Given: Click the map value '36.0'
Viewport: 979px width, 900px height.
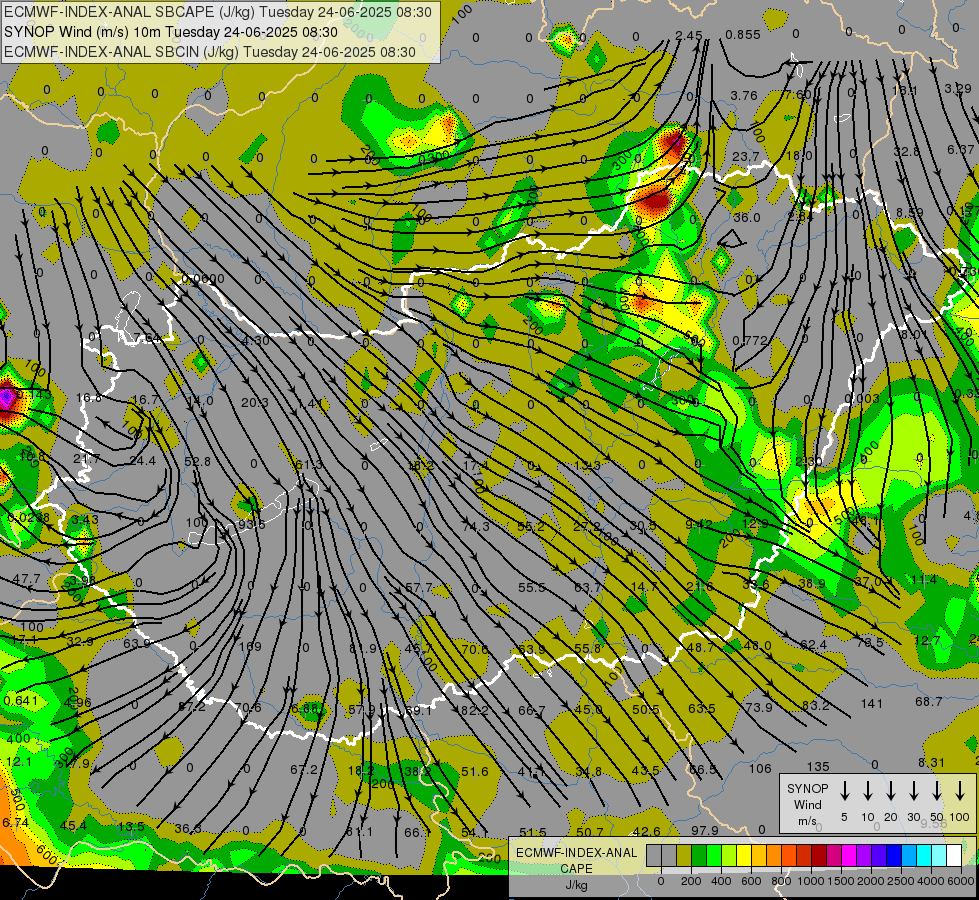Looking at the screenshot, I should tap(747, 217).
